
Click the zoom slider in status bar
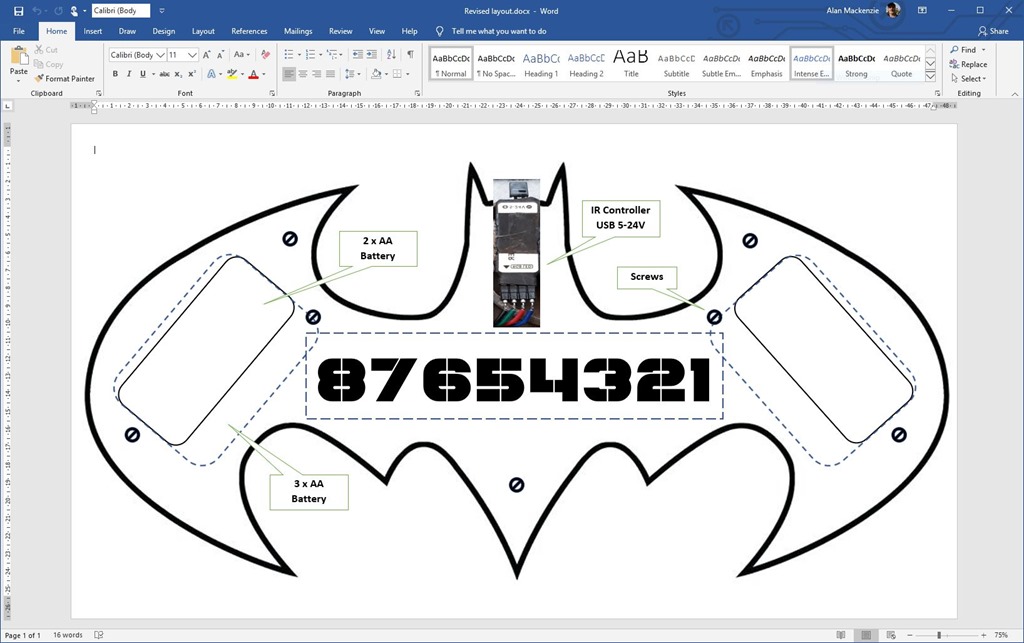click(938, 635)
